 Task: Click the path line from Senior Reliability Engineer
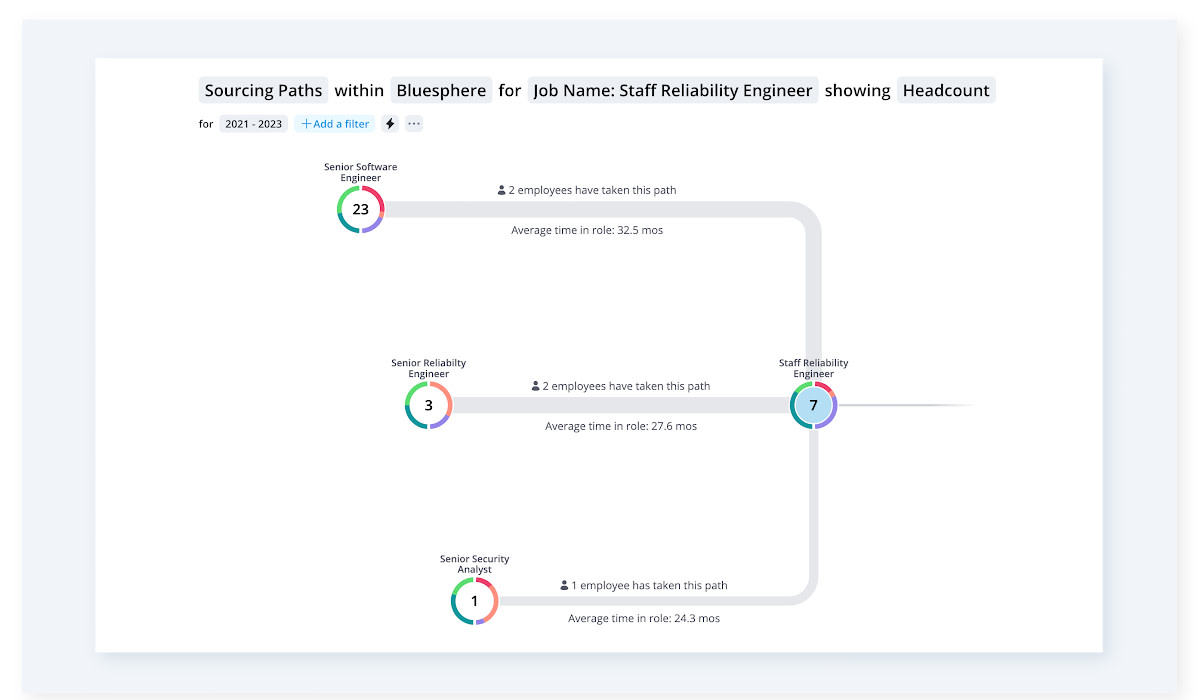click(620, 405)
